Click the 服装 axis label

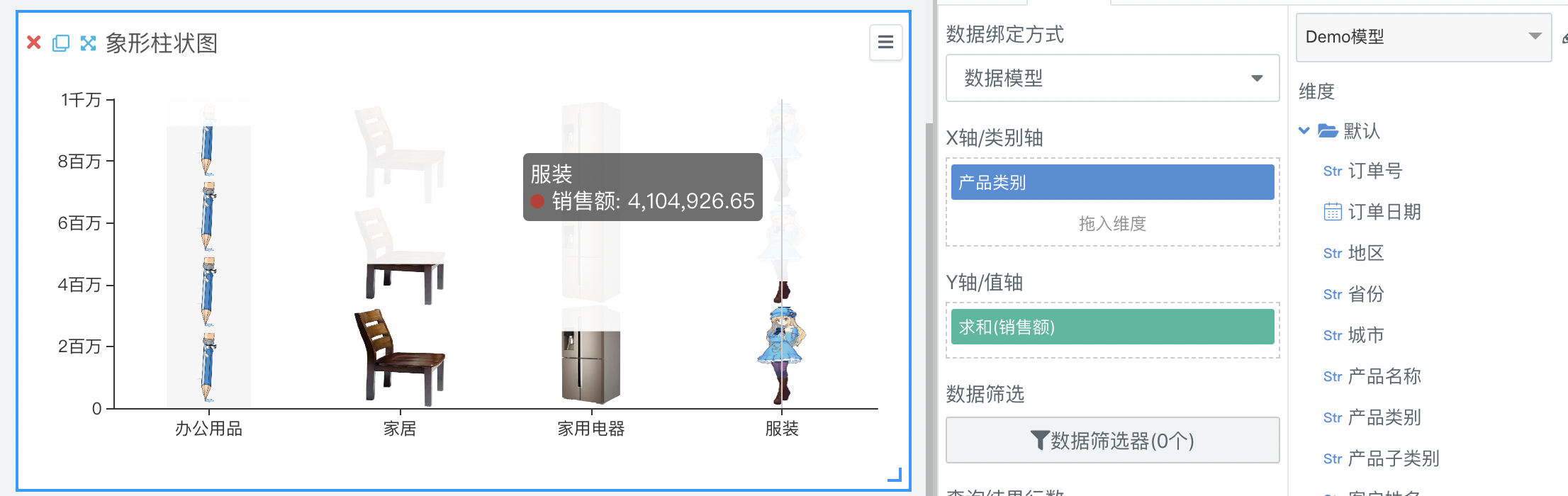[782, 429]
